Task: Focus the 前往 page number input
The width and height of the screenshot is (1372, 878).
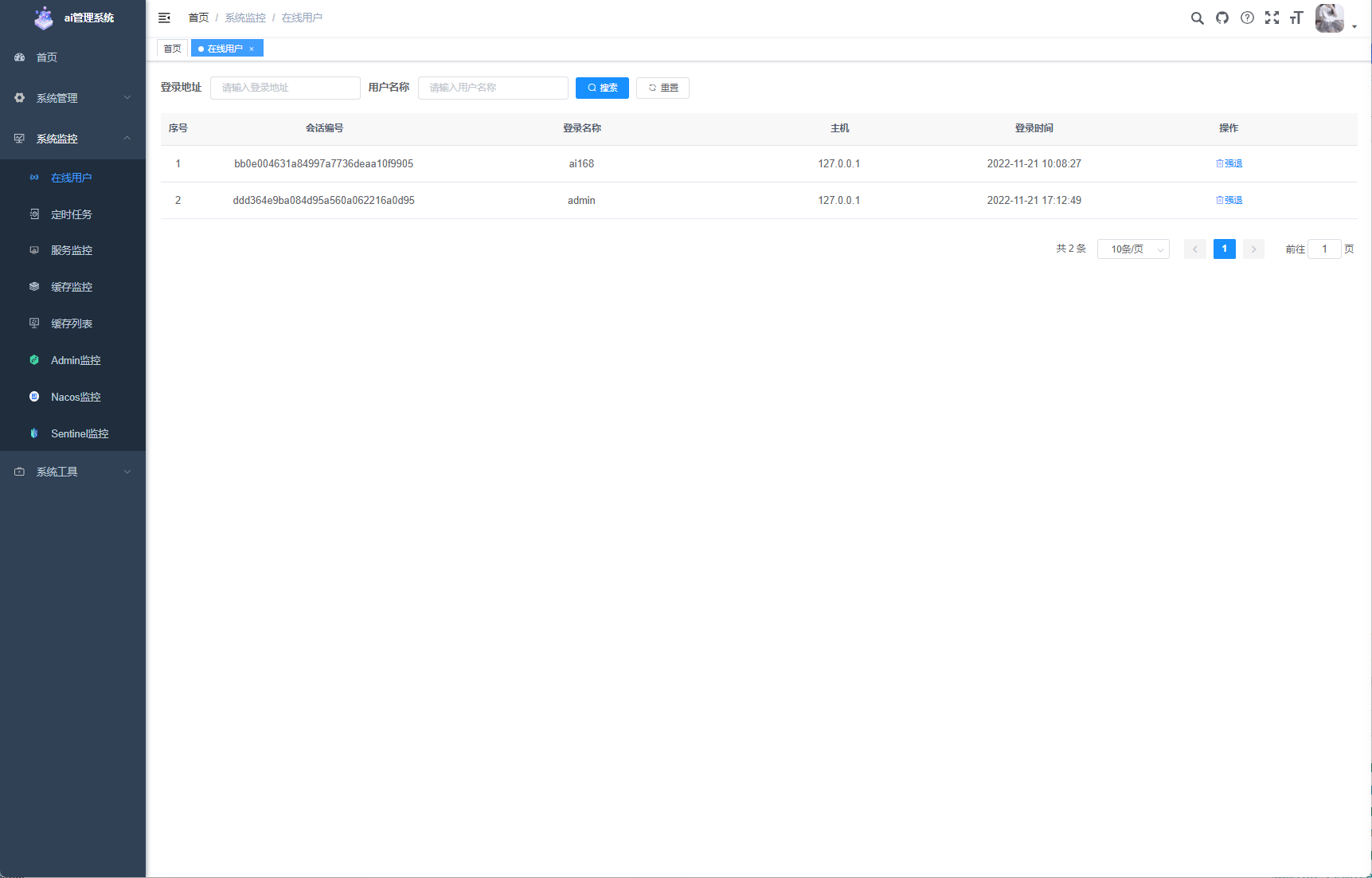Action: click(1324, 249)
